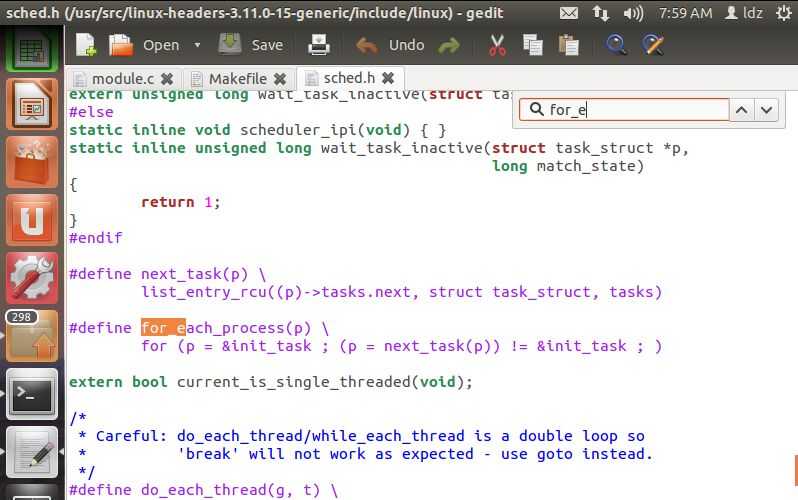Click the Undo text label
Screen dimensions: 798x500
tap(406, 45)
